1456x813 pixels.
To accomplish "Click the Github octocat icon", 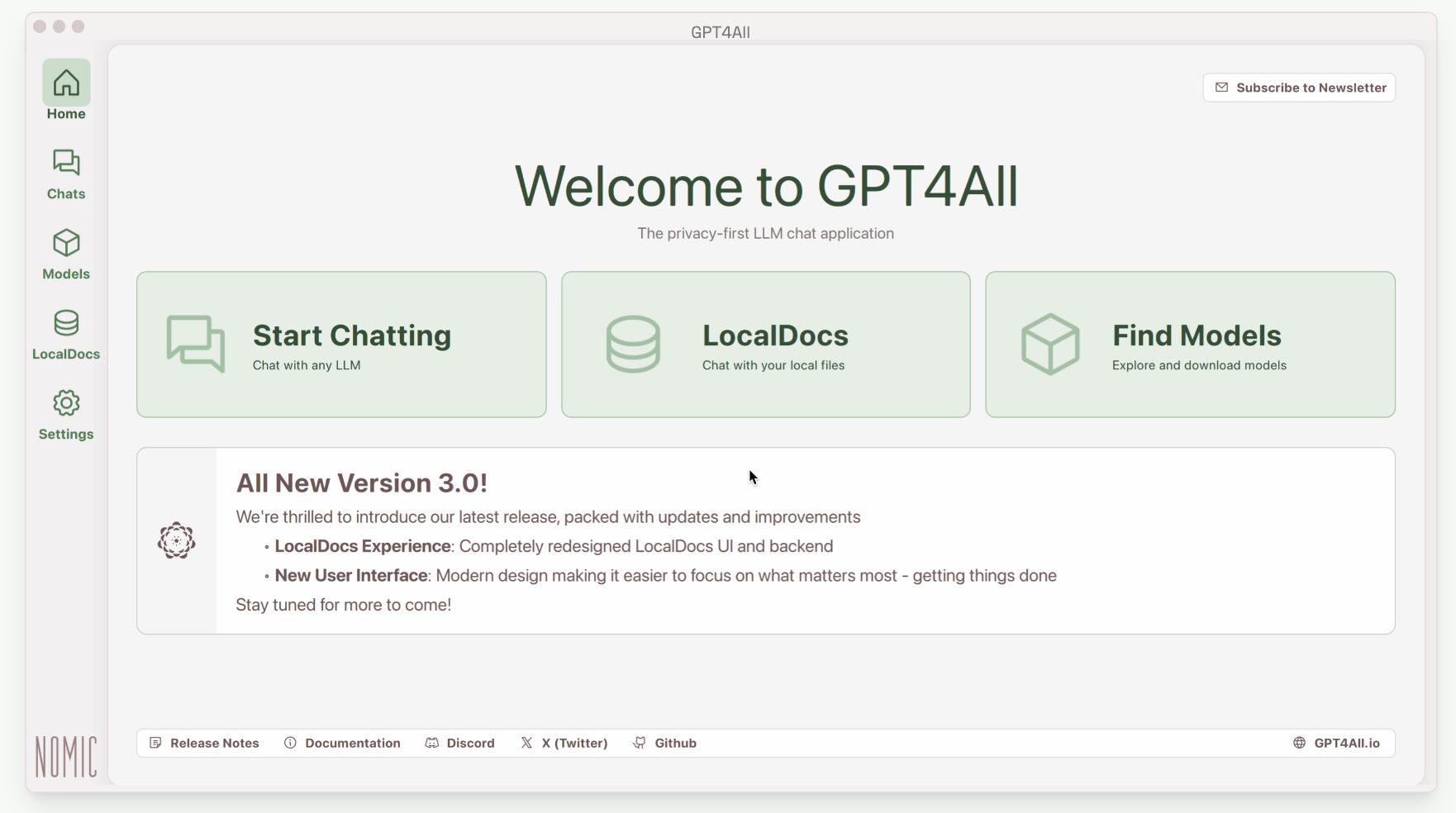I will tap(640, 743).
